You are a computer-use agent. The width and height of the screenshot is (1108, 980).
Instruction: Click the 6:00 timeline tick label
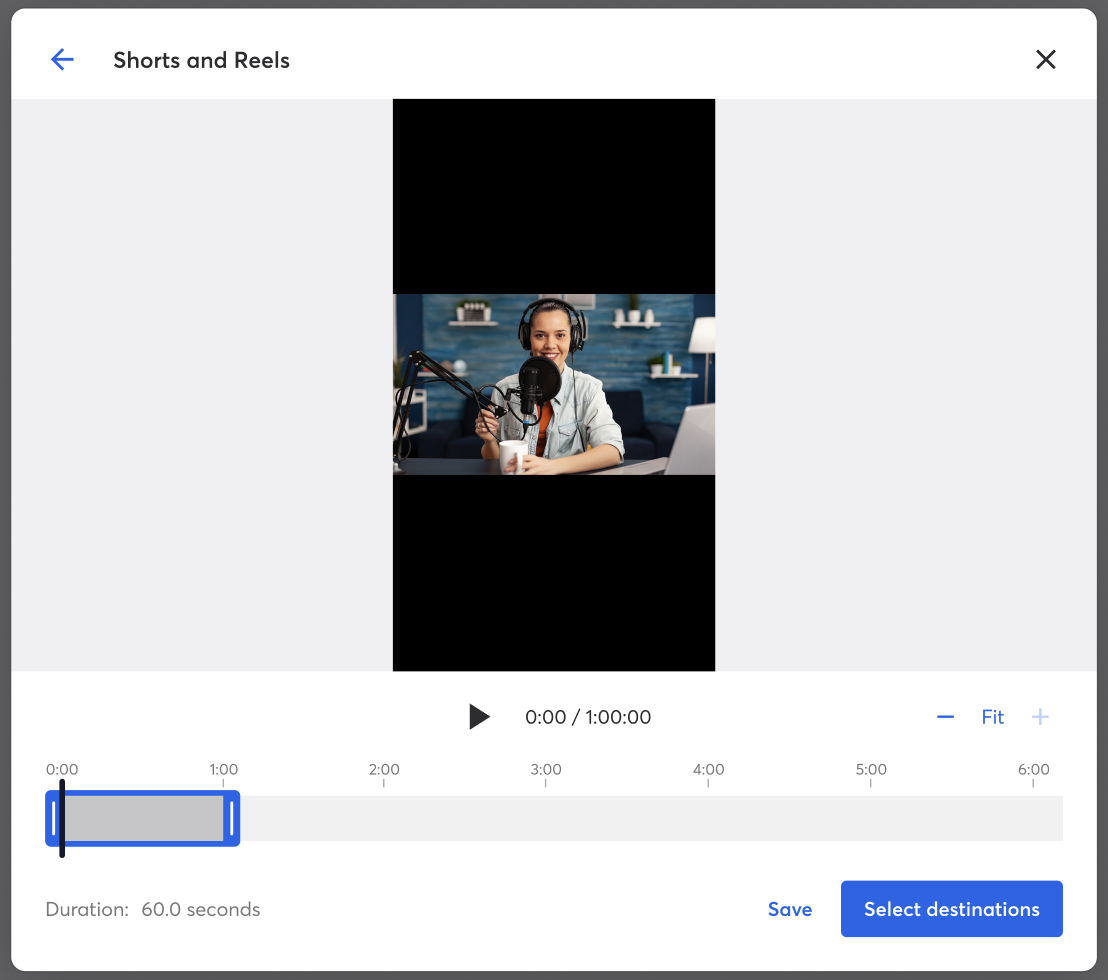(x=1033, y=769)
